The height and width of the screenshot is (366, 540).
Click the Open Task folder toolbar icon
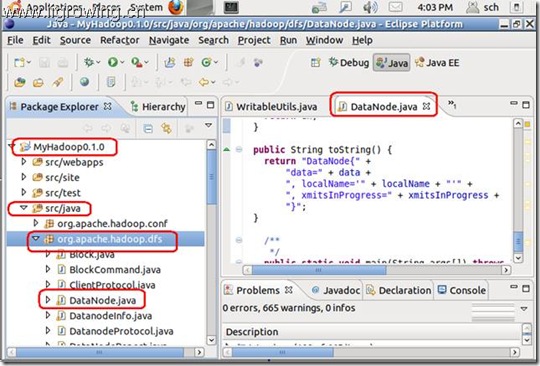tap(38, 82)
